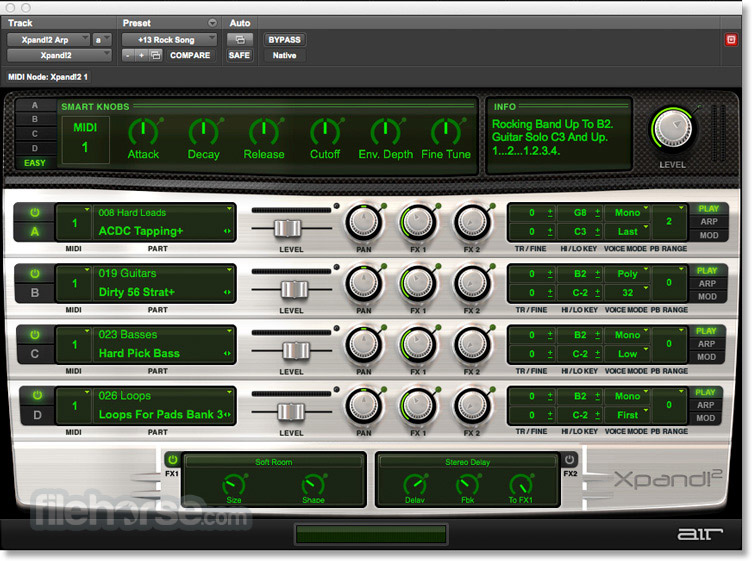Image resolution: width=752 pixels, height=561 pixels.
Task: Select PLAY mode for part D
Action: (705, 392)
